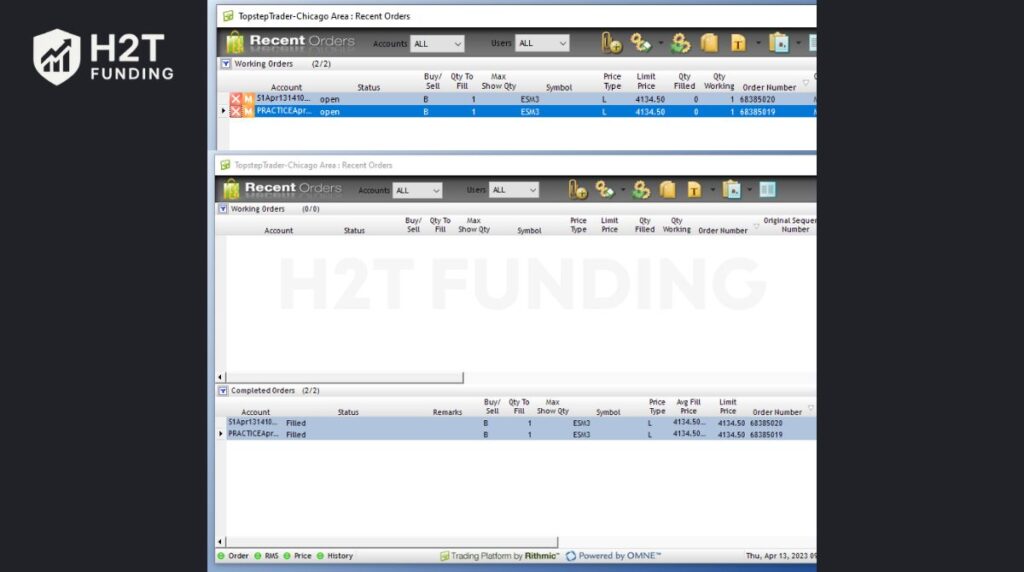Image resolution: width=1024 pixels, height=572 pixels.
Task: Cancel the PRACTICEApr open order with X
Action: [x=236, y=112]
